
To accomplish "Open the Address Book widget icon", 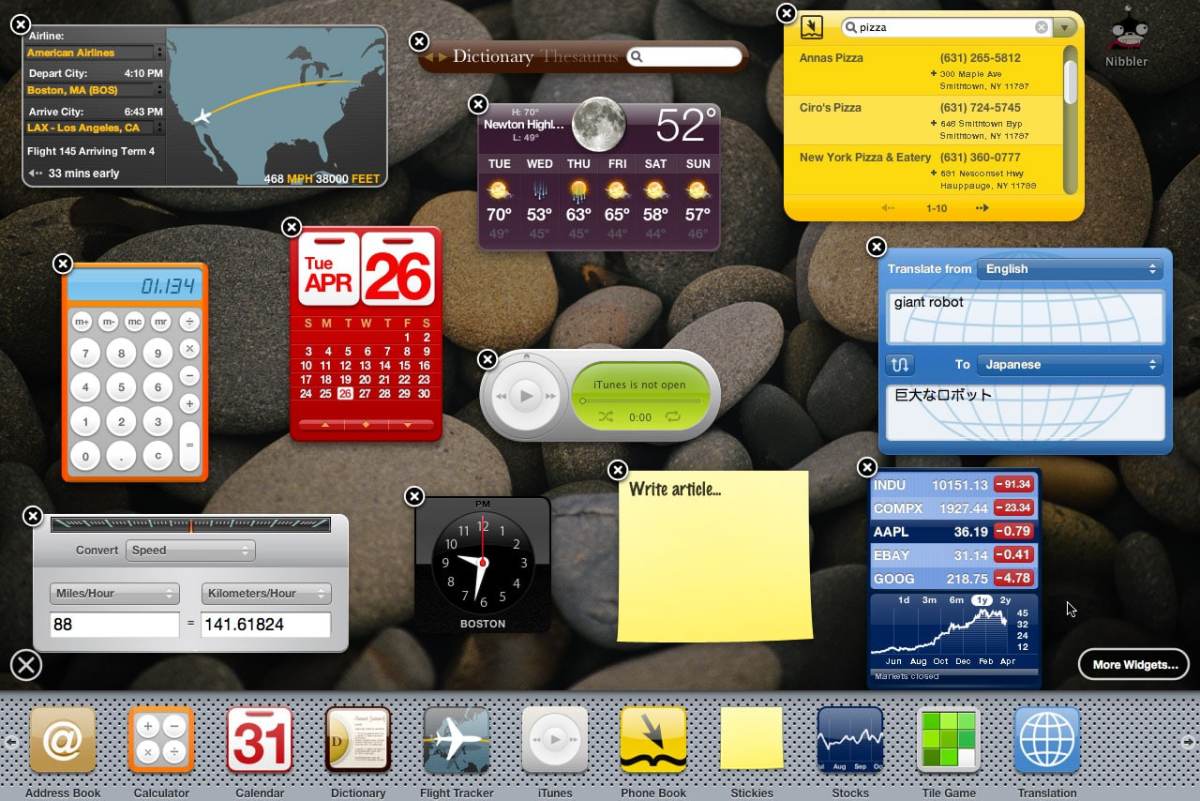I will click(62, 740).
